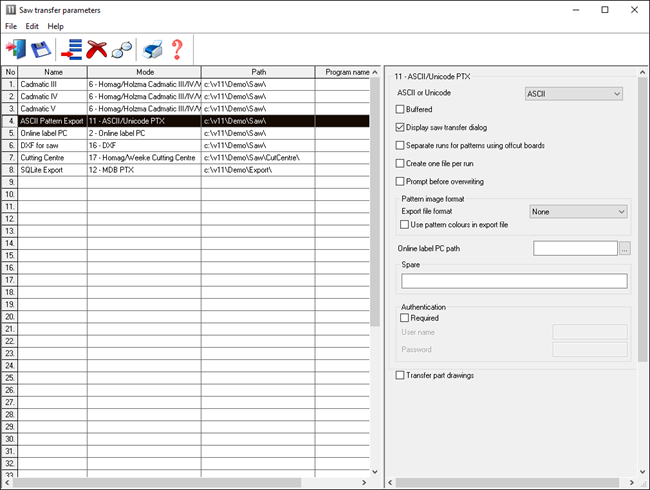Click the glasses view icon
Viewport: 650px width, 490px height.
click(122, 48)
